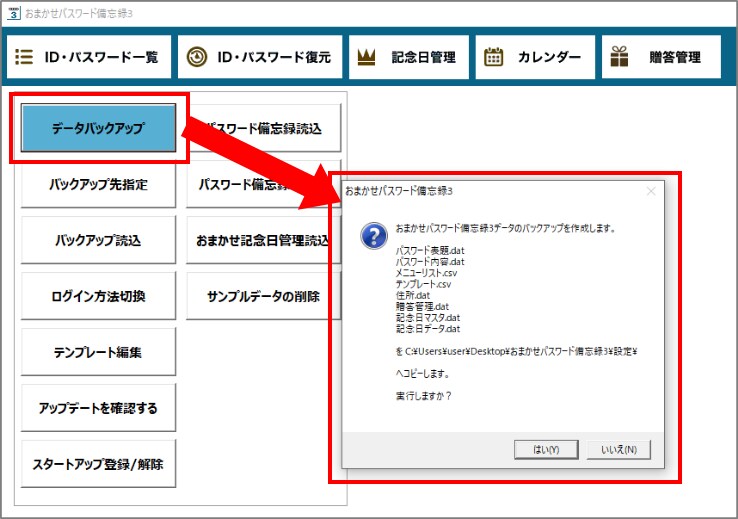Click the 記念日データ.dat text
738x519 pixels.
(x=428, y=328)
